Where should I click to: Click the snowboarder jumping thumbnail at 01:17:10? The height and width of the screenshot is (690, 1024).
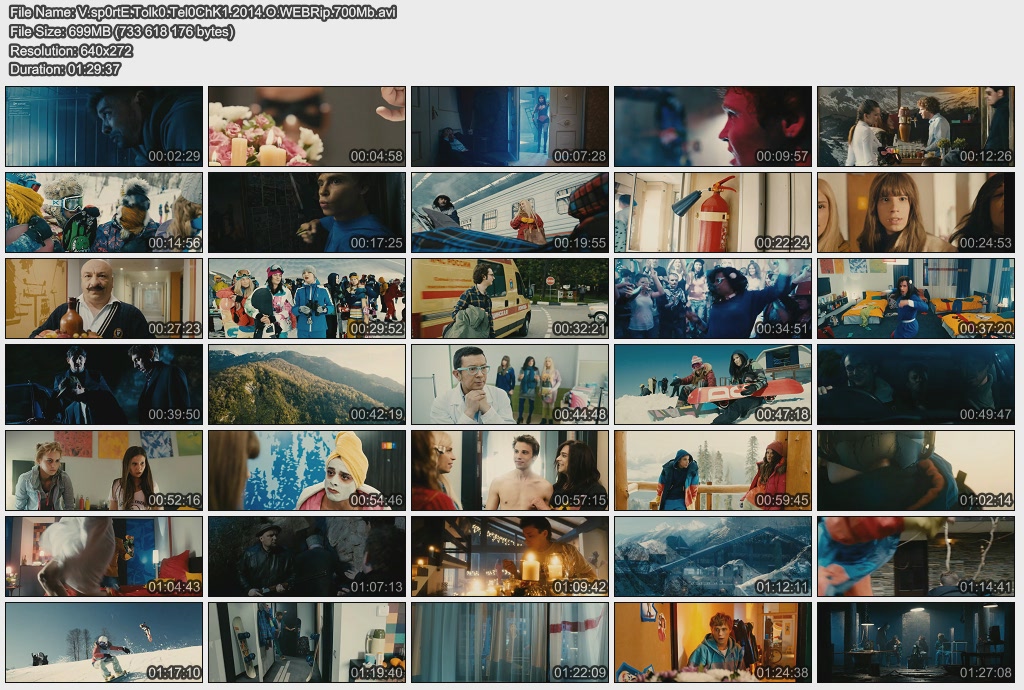click(104, 642)
